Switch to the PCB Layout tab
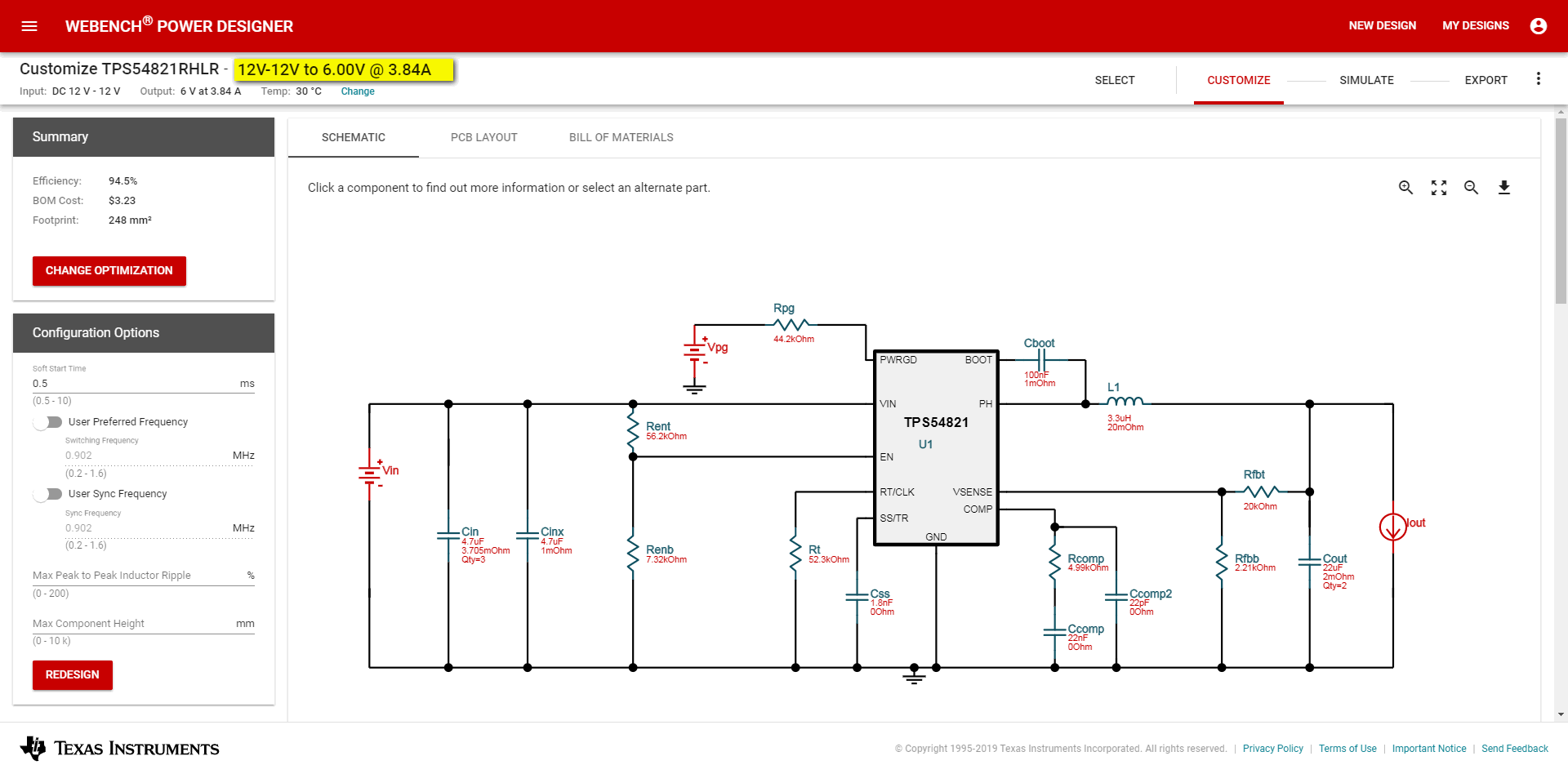 pyautogui.click(x=484, y=137)
